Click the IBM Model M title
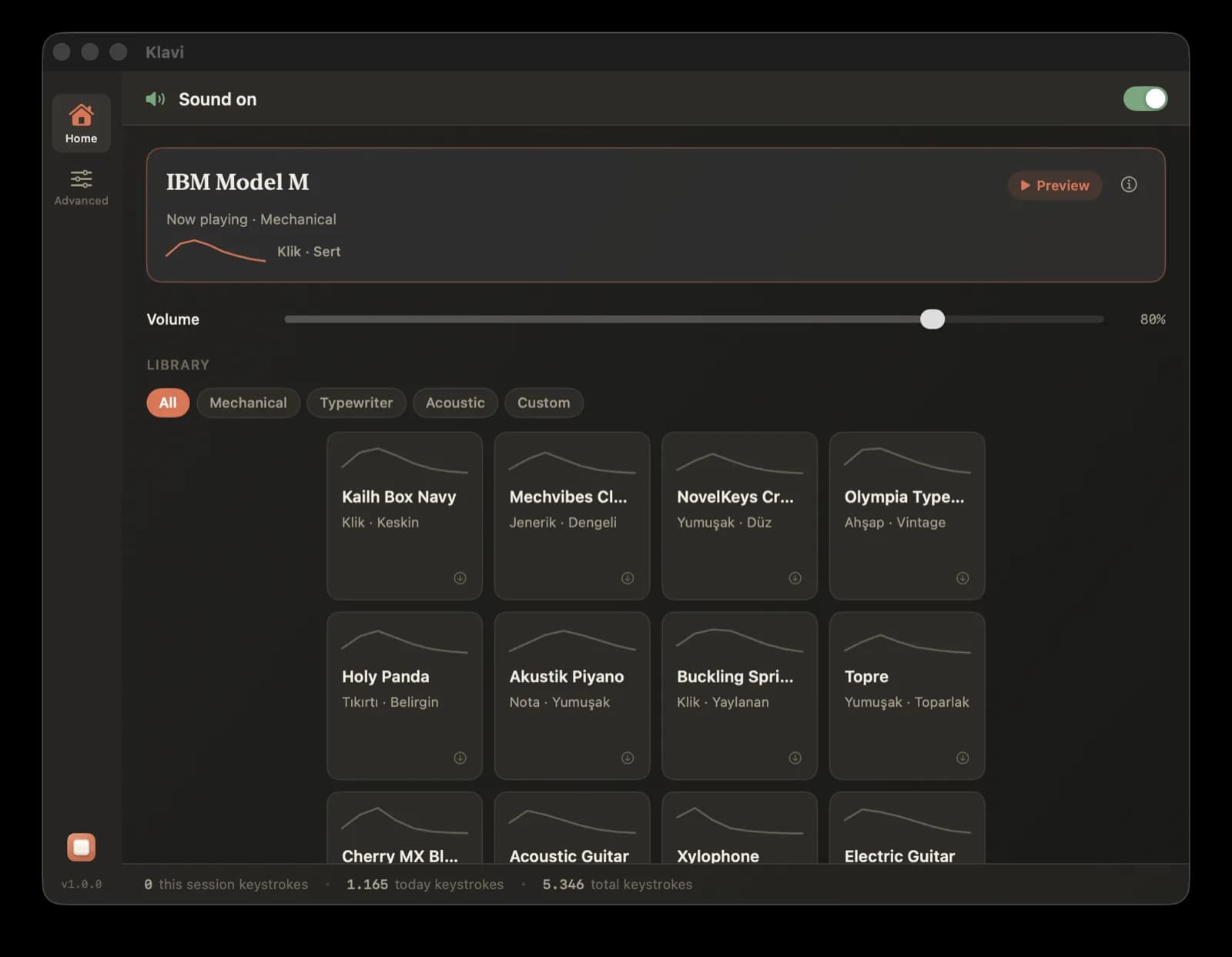1232x957 pixels. [x=237, y=182]
